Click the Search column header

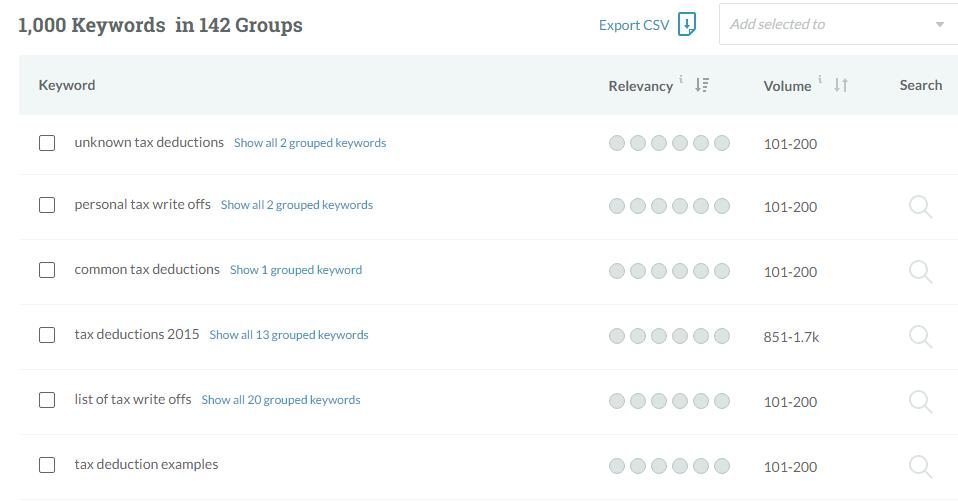pos(920,85)
